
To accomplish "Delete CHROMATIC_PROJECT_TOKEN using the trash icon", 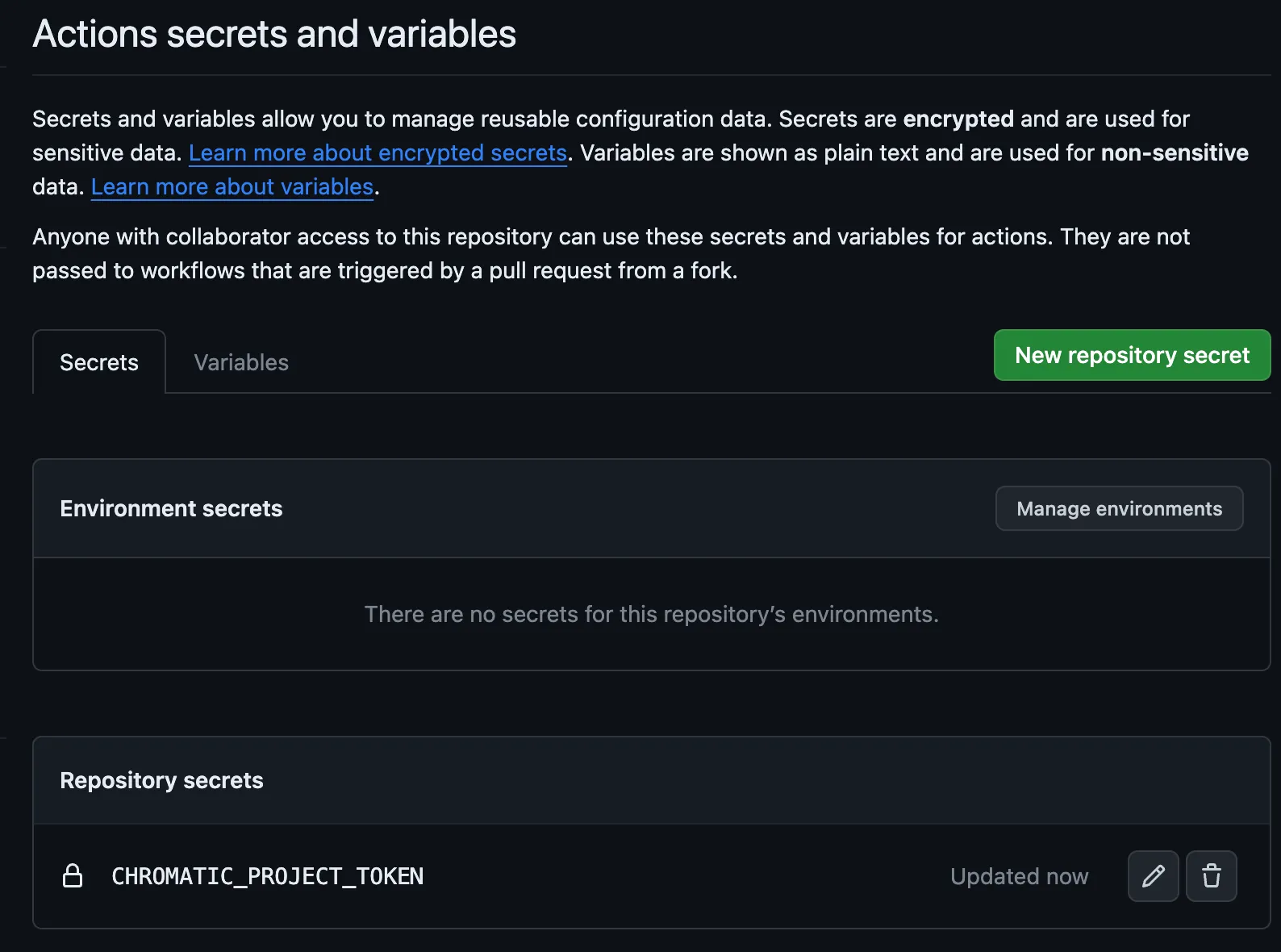I will point(1211,876).
